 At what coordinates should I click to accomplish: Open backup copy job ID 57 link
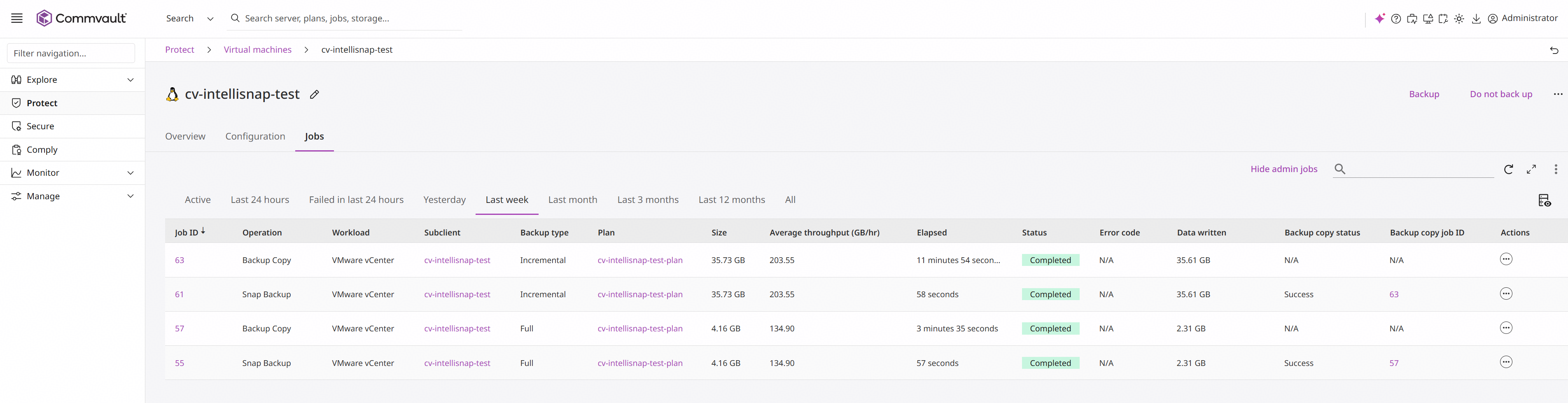1394,363
